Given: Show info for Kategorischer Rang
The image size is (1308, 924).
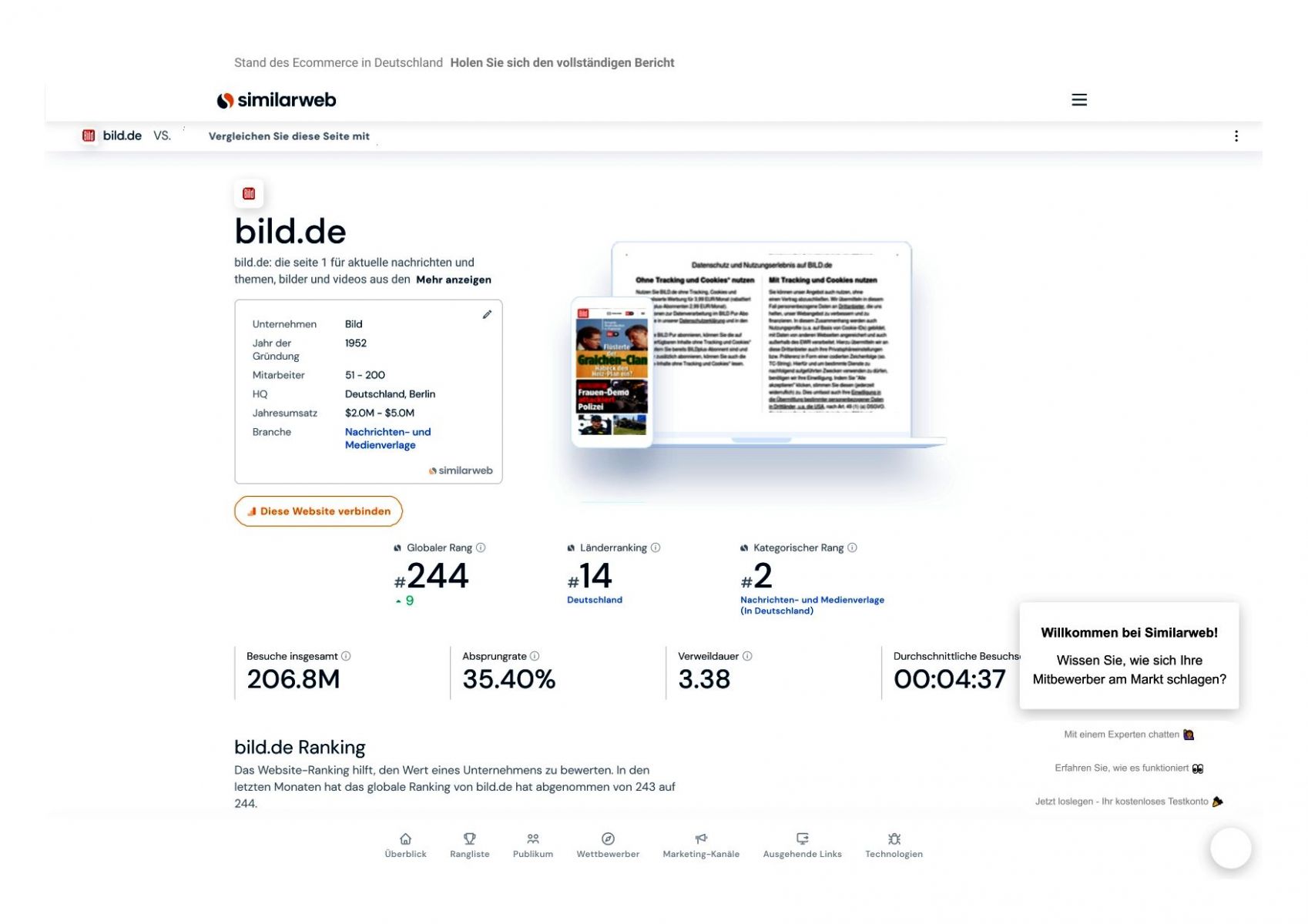Looking at the screenshot, I should (x=852, y=547).
